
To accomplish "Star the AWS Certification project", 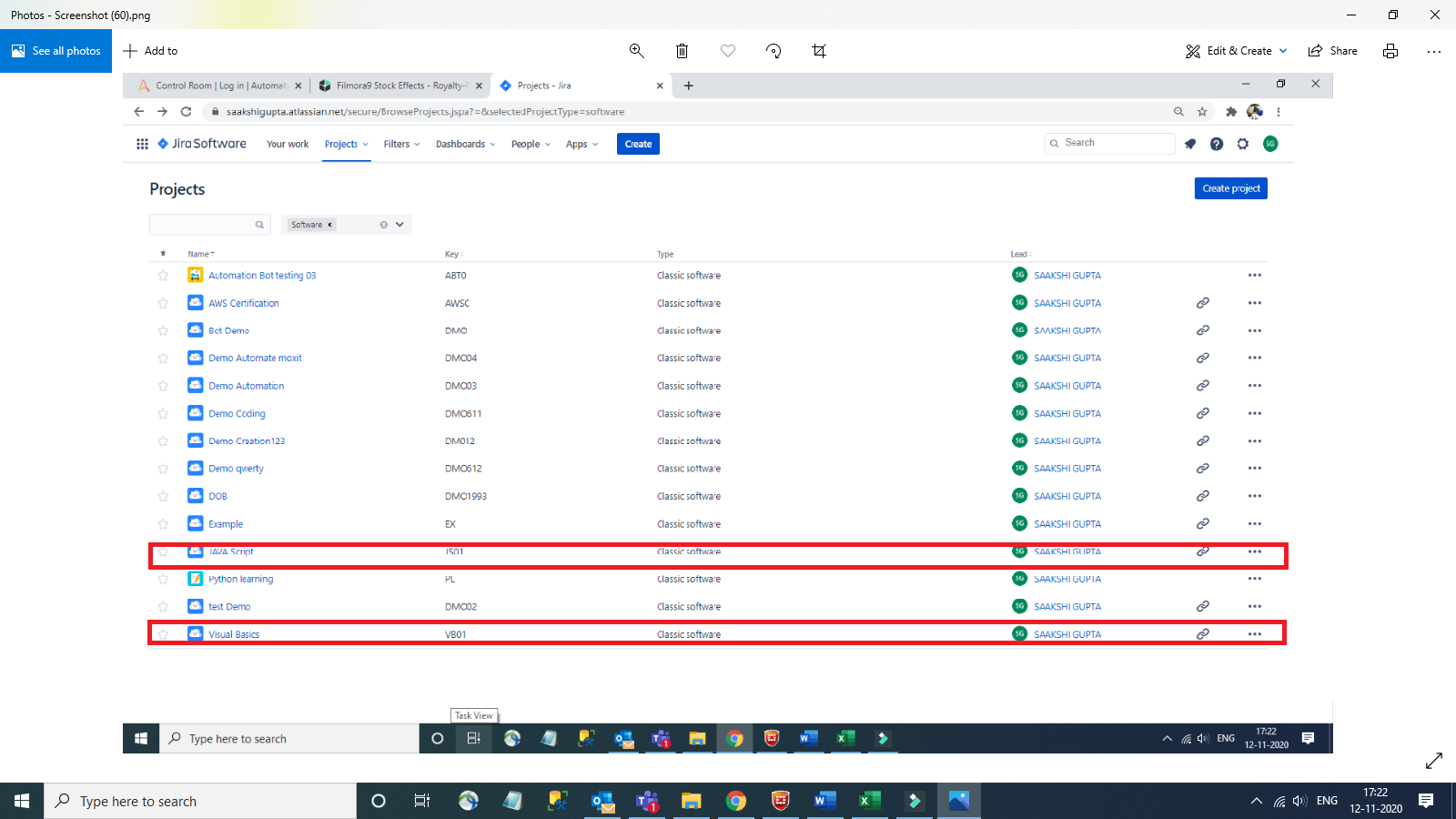I will pos(163,303).
